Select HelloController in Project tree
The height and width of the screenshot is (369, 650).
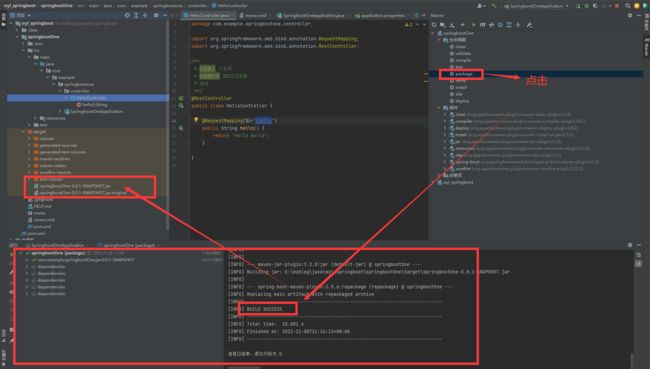point(91,98)
